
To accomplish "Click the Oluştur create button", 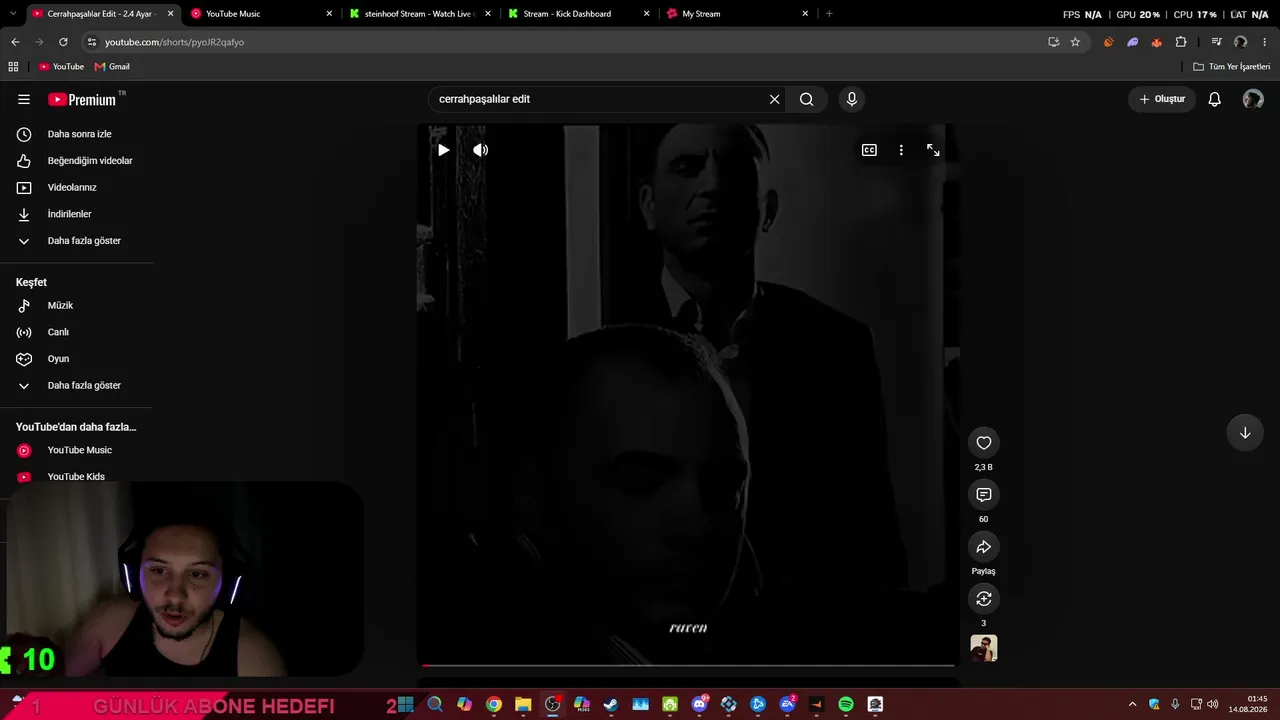I will pos(1162,99).
